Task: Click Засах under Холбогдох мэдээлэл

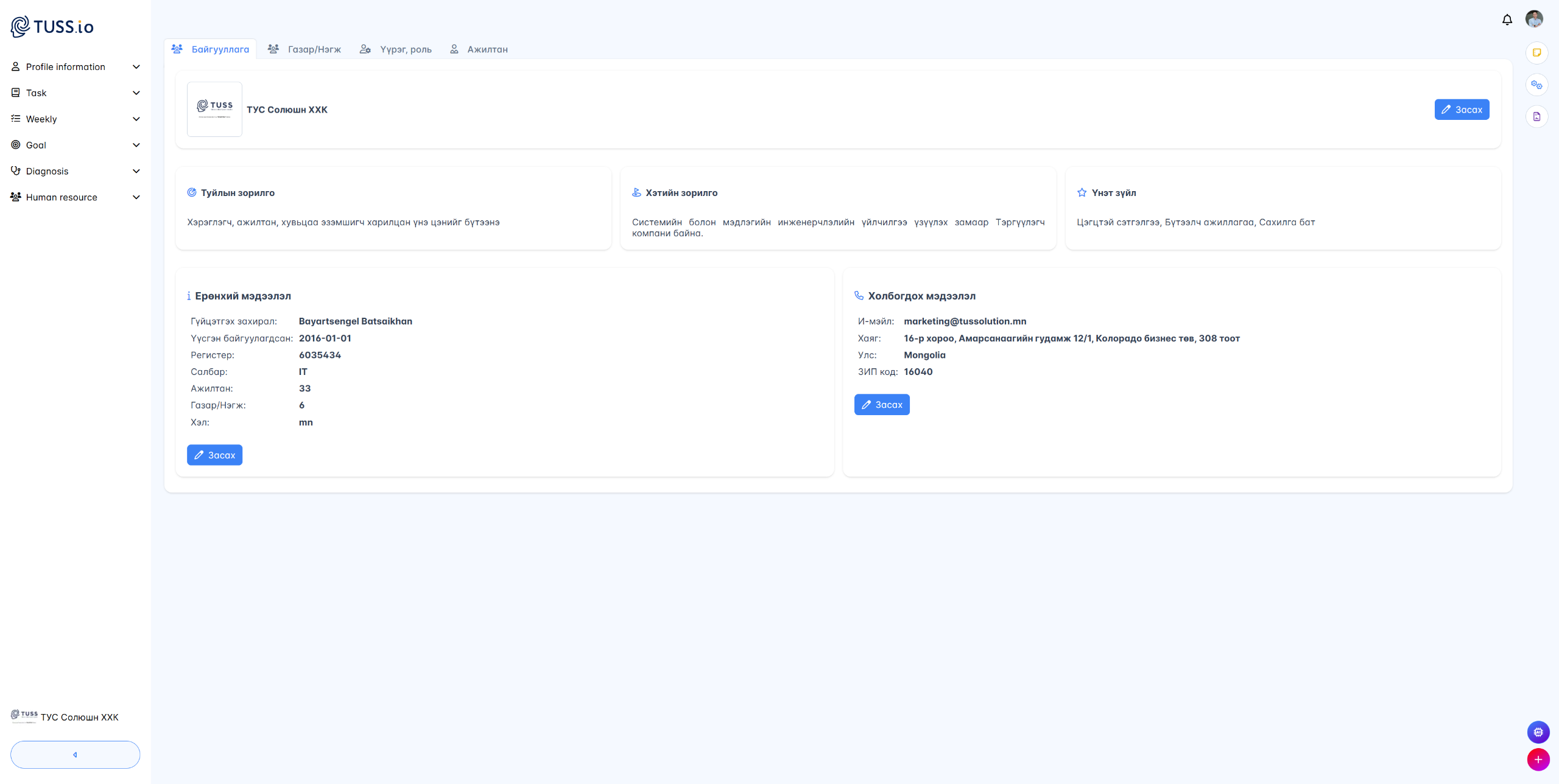Action: (881, 405)
